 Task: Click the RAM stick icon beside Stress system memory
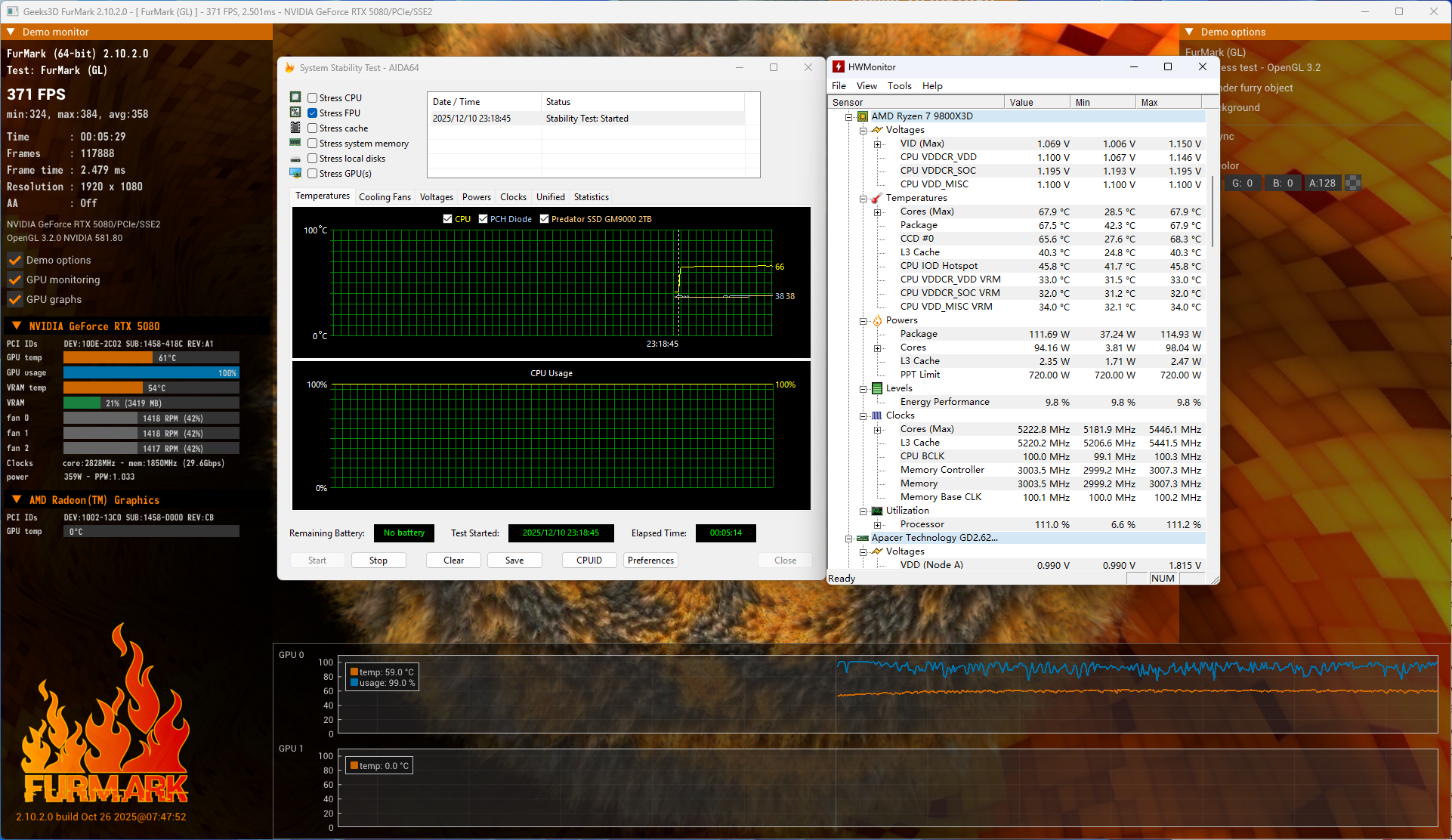click(x=295, y=143)
